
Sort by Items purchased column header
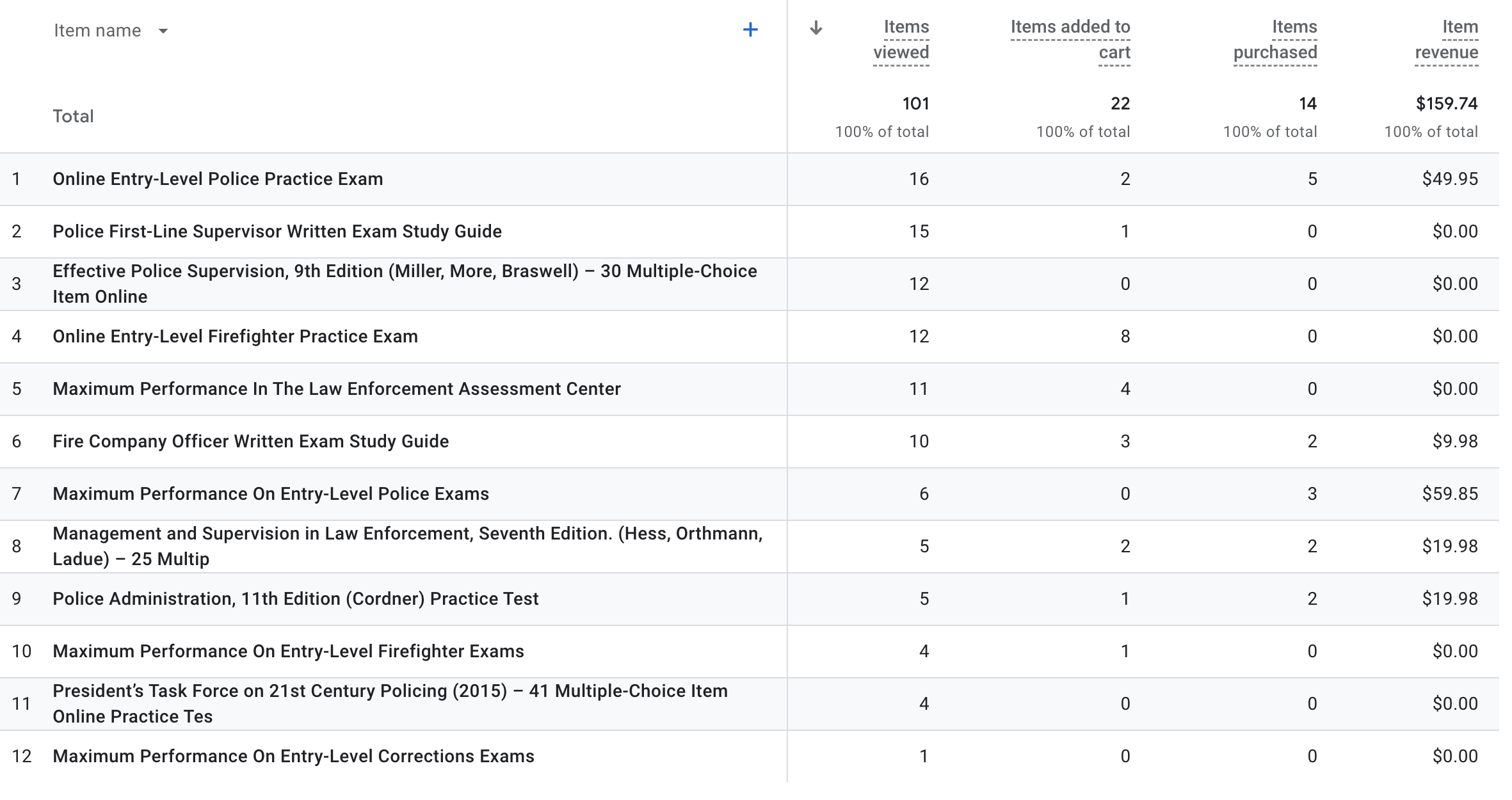(1275, 40)
